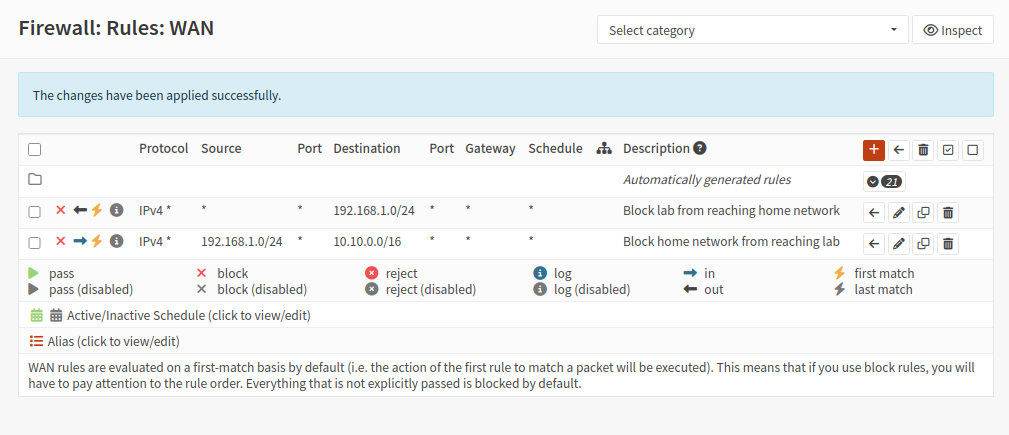Tick checkbox for 'Block lab from reaching home network'
The width and height of the screenshot is (1009, 435).
(x=35, y=212)
